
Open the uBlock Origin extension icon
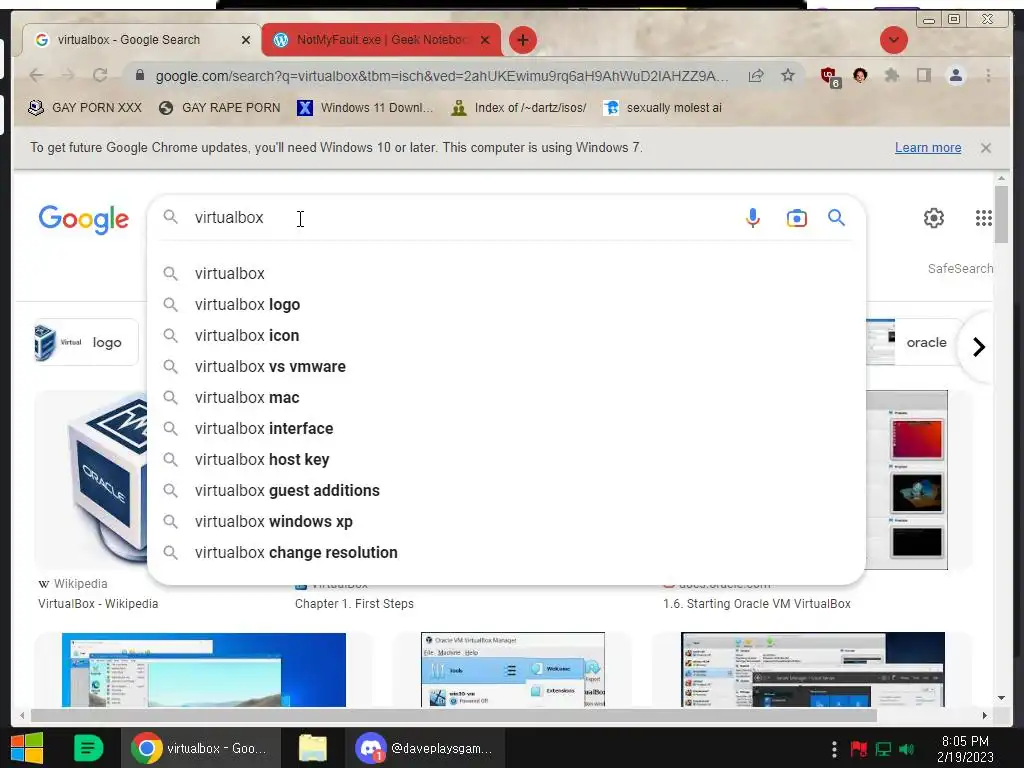(x=829, y=76)
